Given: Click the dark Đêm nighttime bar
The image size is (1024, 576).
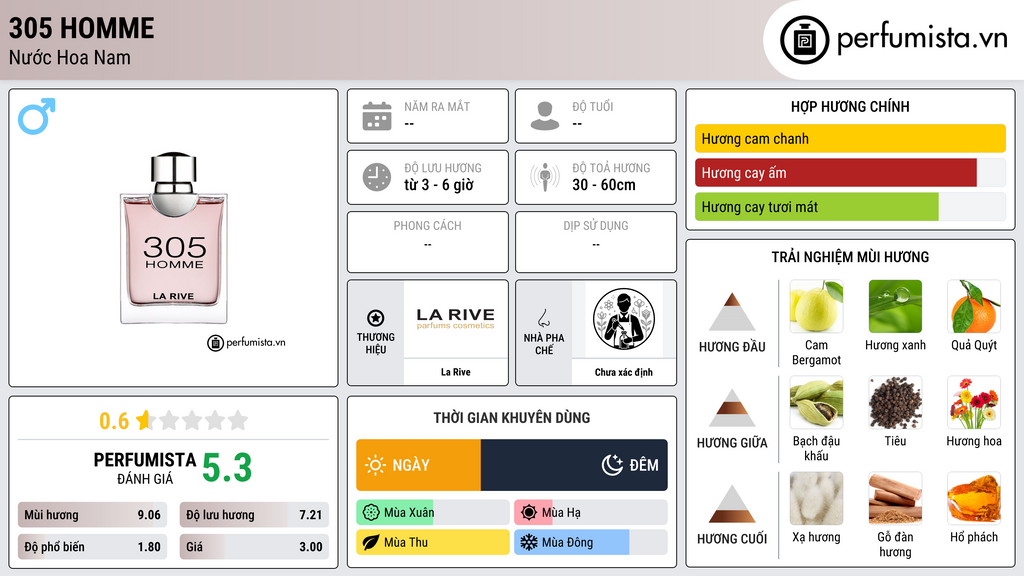Looking at the screenshot, I should point(574,465).
